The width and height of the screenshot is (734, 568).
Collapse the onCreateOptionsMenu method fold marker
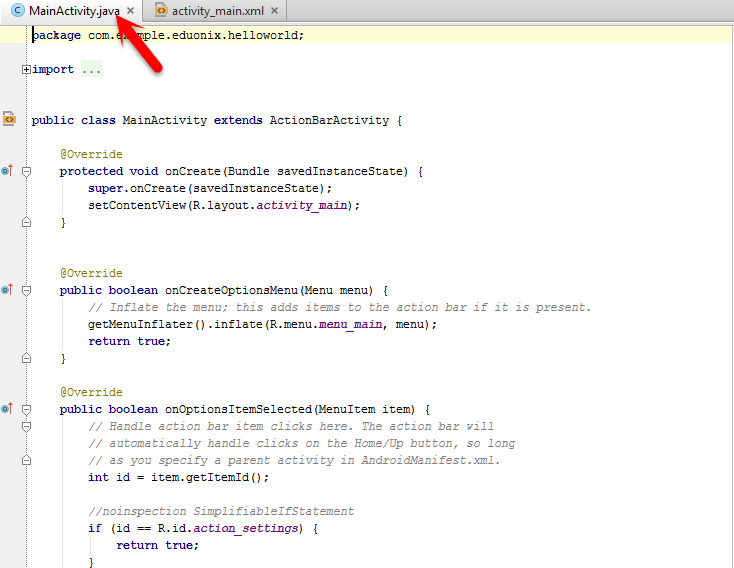[x=27, y=291]
